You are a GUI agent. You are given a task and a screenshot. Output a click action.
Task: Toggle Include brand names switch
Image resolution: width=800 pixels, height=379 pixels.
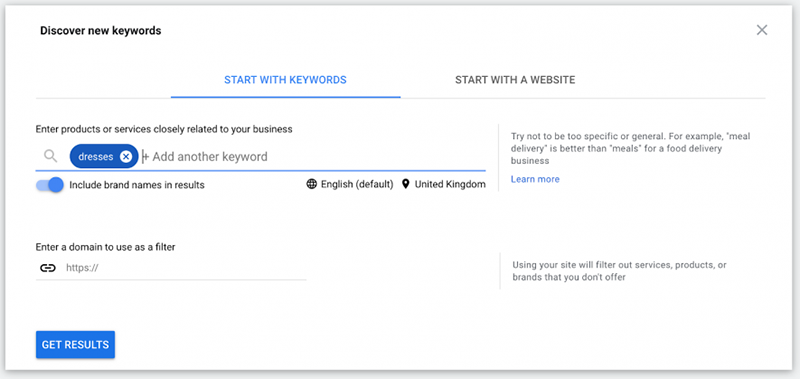pos(49,185)
